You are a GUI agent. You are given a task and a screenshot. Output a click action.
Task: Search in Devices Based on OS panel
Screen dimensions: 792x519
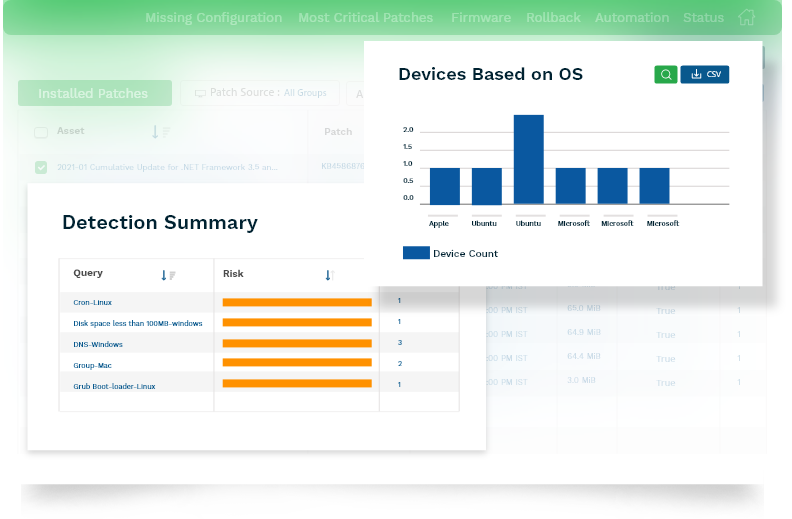(666, 74)
